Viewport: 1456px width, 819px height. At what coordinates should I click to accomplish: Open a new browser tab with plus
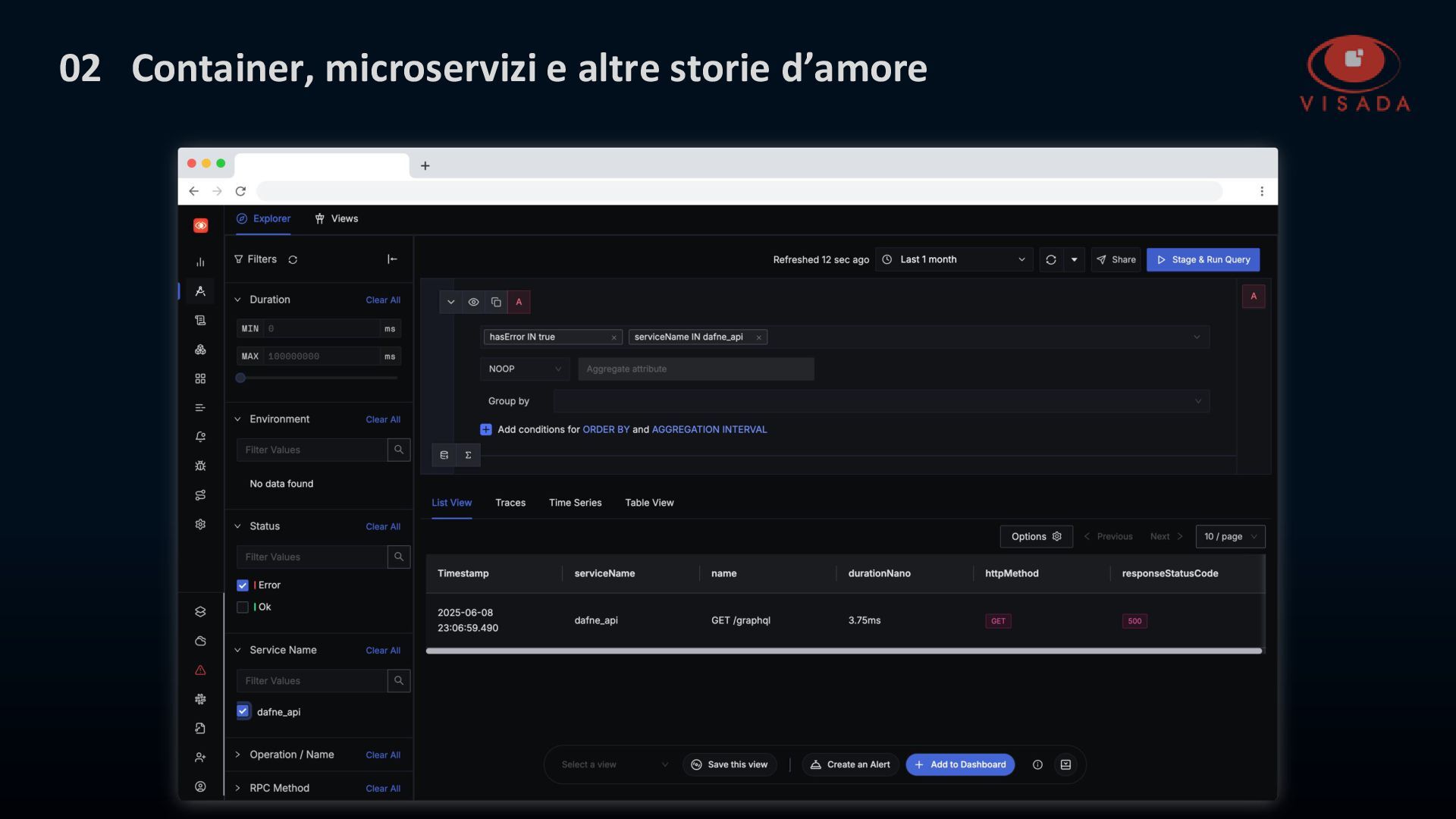pos(425,165)
